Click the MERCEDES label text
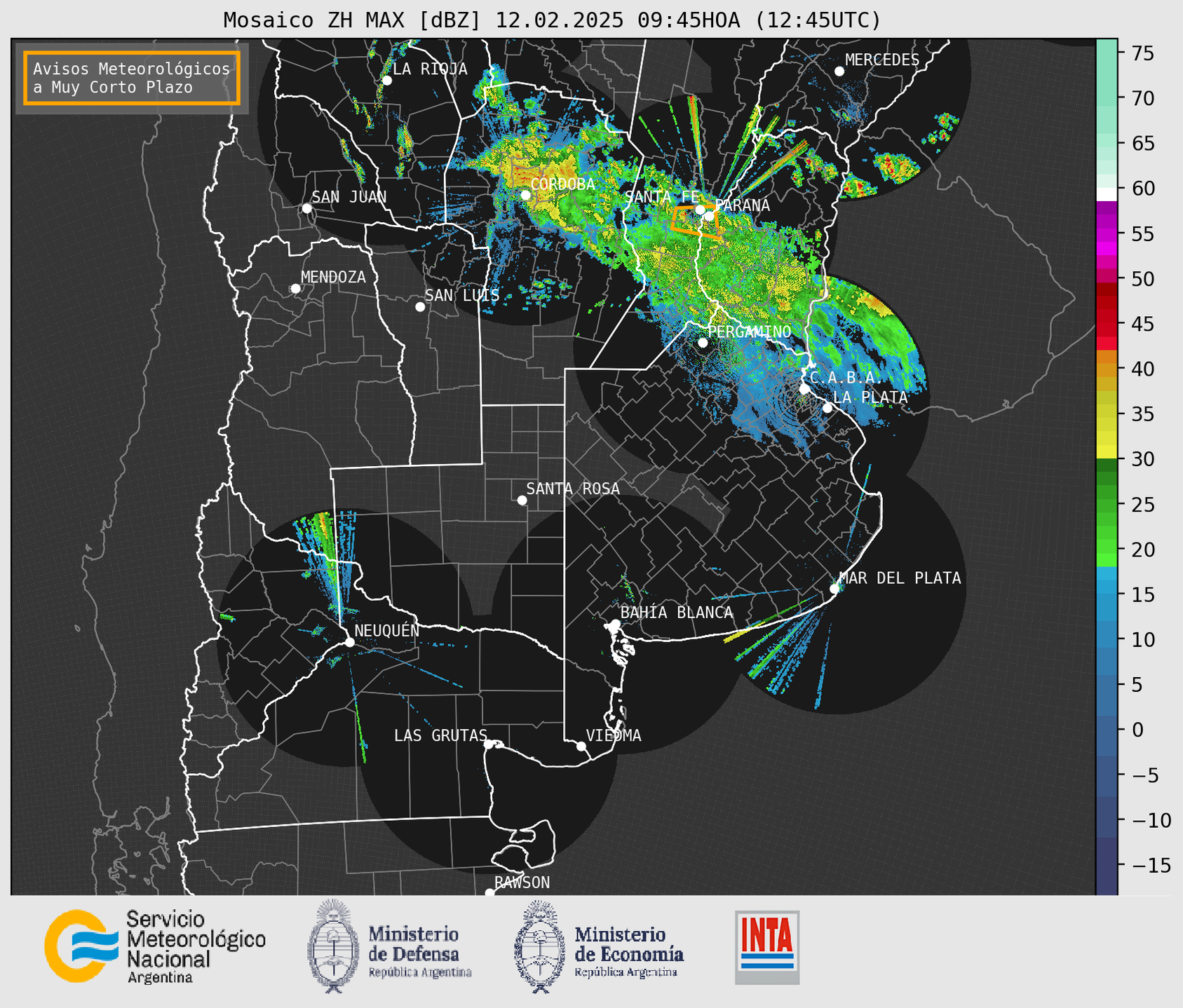The image size is (1183, 1008). point(882,60)
